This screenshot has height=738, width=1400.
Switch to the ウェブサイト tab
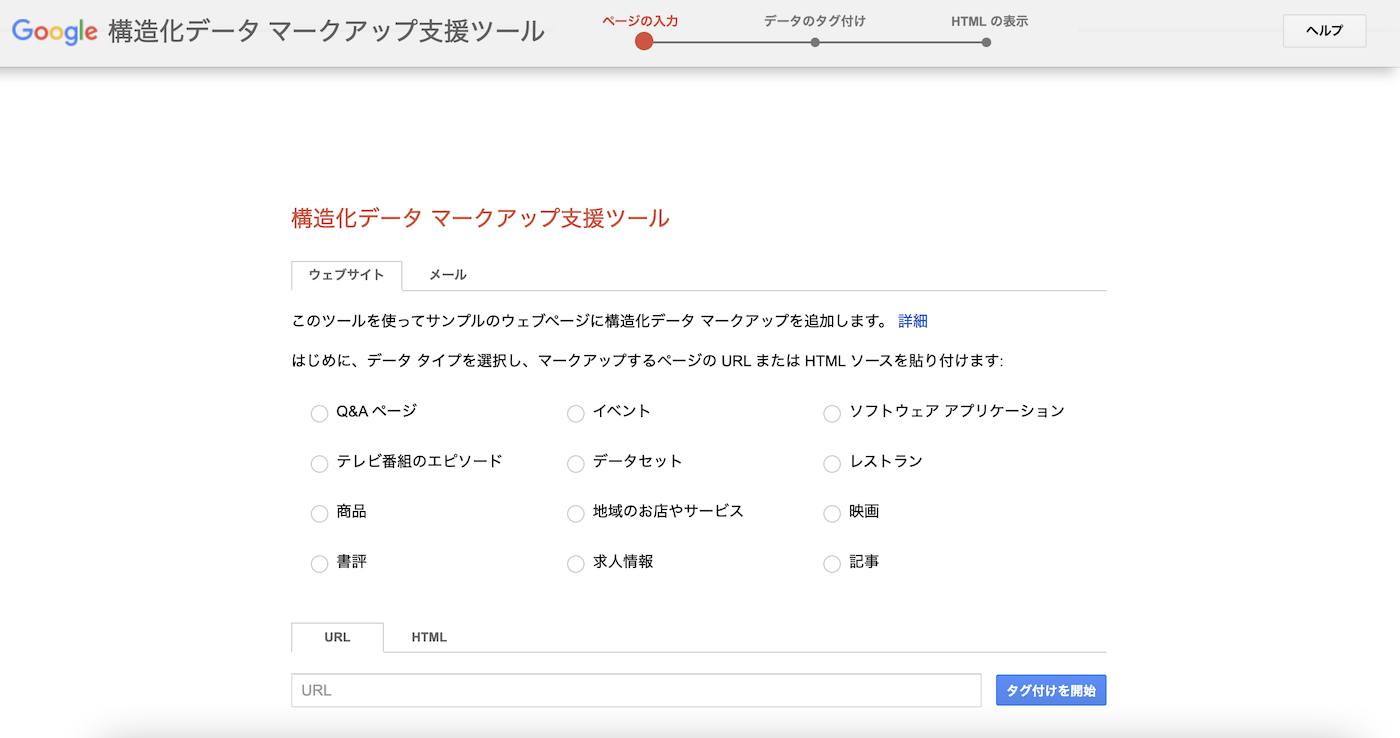346,275
